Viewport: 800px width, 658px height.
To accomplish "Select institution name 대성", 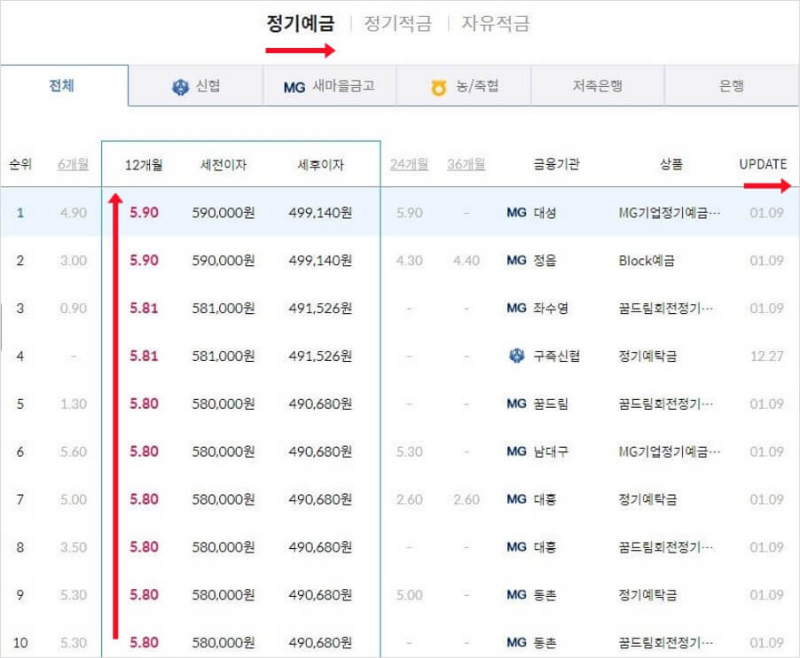I will 545,213.
